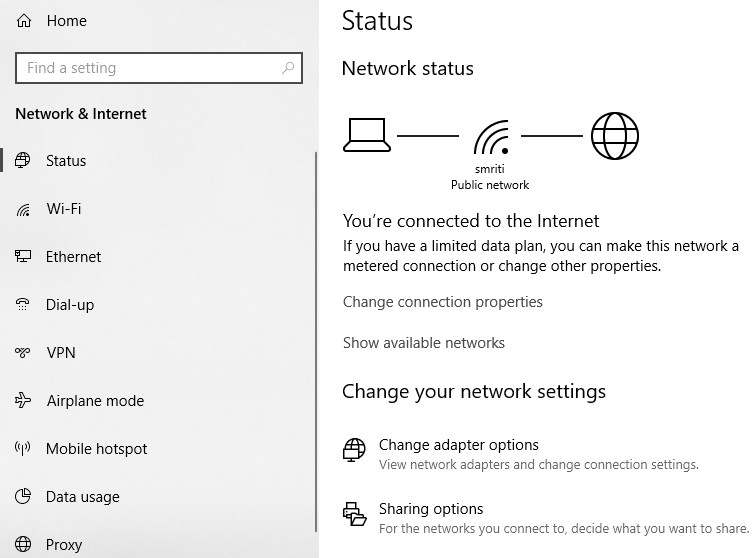
Task: Click the Proxy globe icon
Action: click(x=24, y=545)
